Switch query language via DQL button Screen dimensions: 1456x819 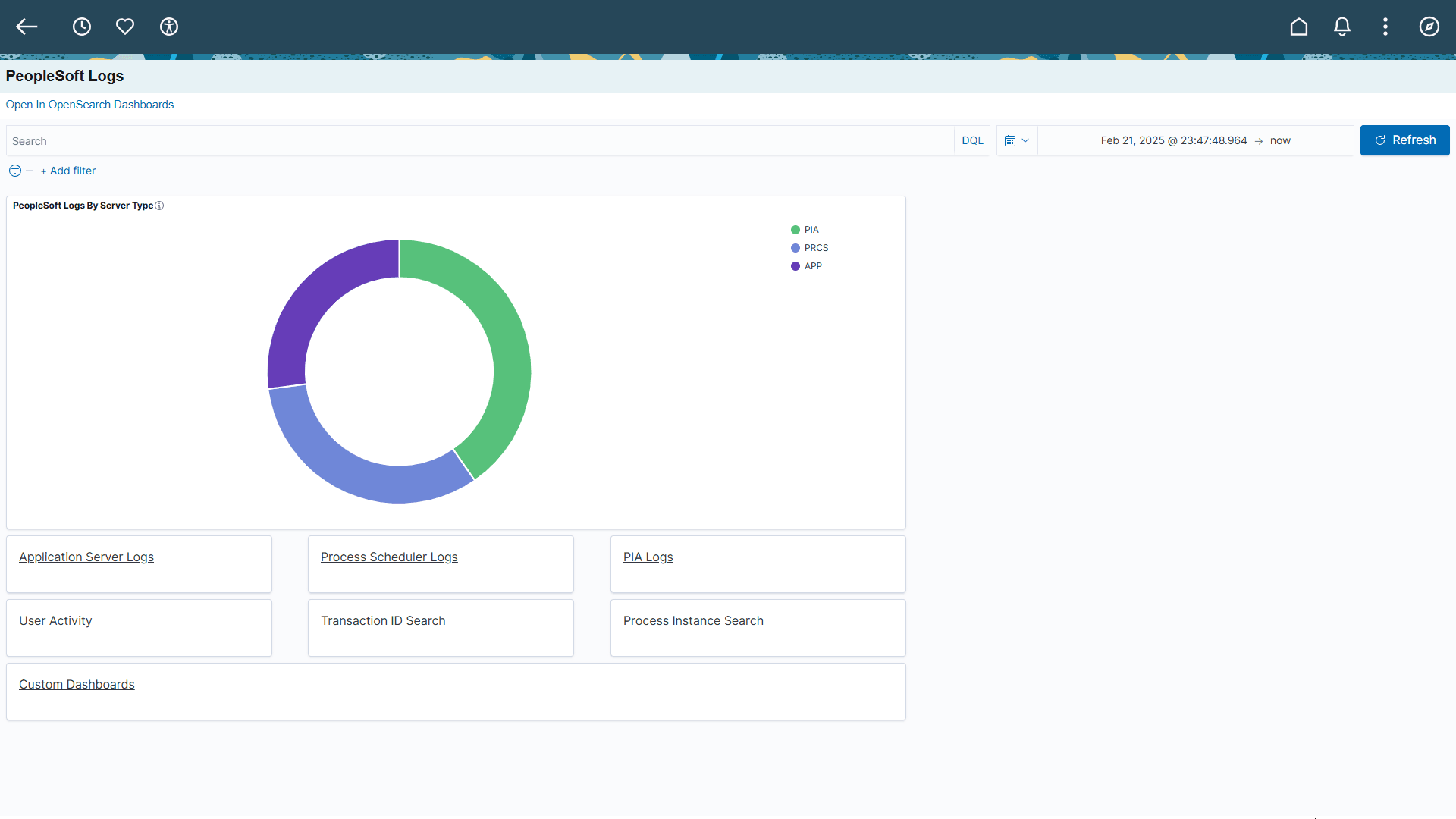click(x=972, y=140)
